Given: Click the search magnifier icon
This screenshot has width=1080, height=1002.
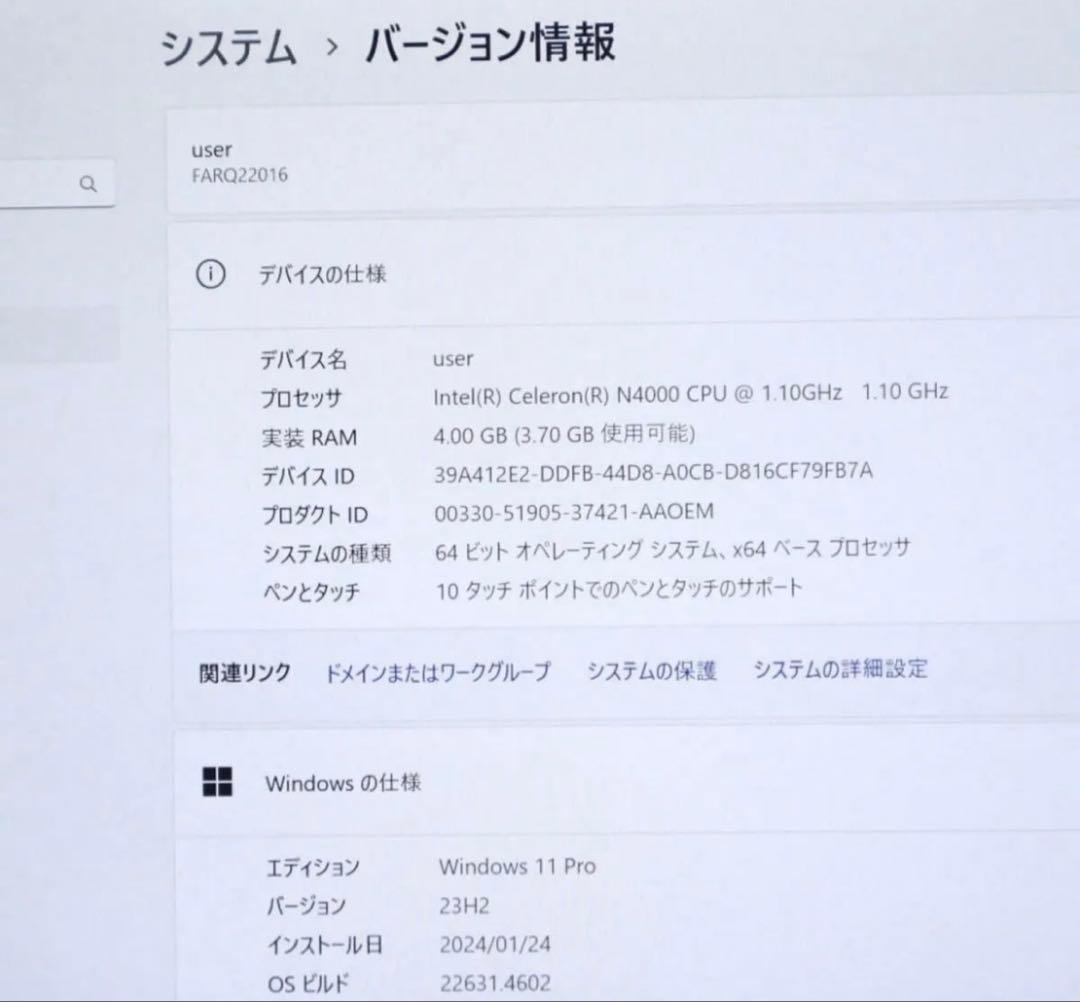Looking at the screenshot, I should (88, 184).
